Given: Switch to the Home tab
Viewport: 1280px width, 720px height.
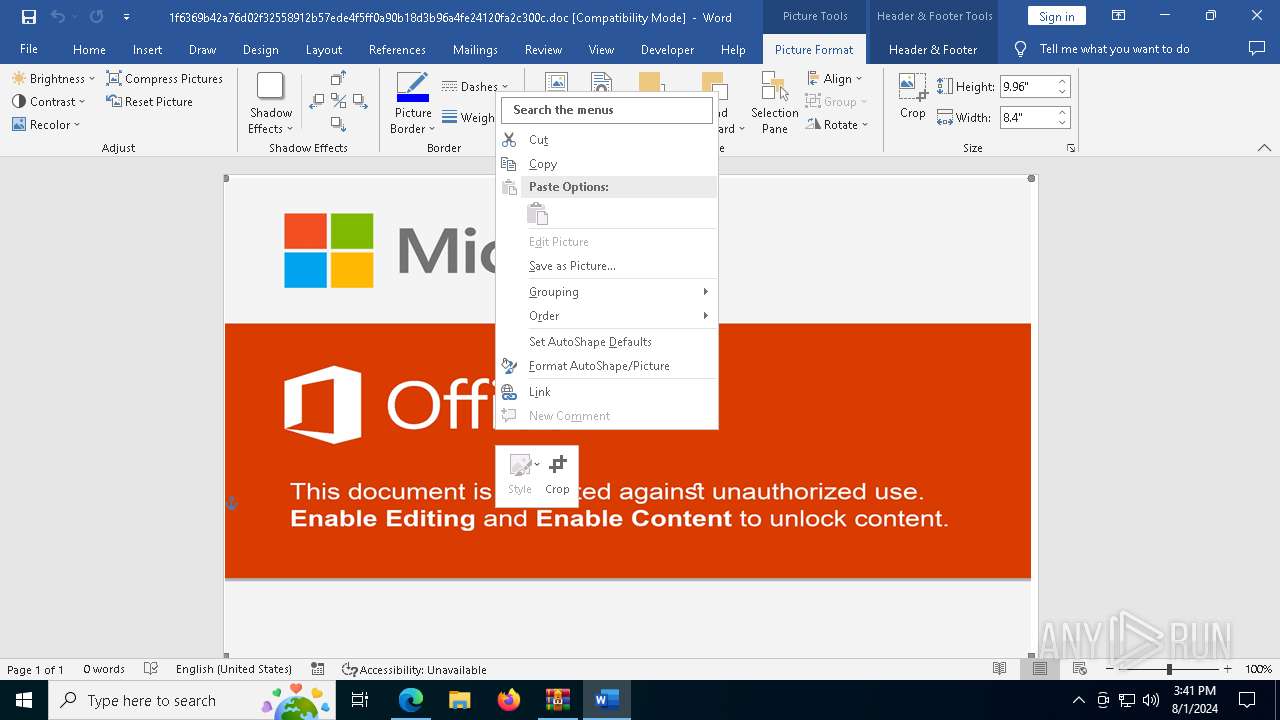Looking at the screenshot, I should (89, 49).
